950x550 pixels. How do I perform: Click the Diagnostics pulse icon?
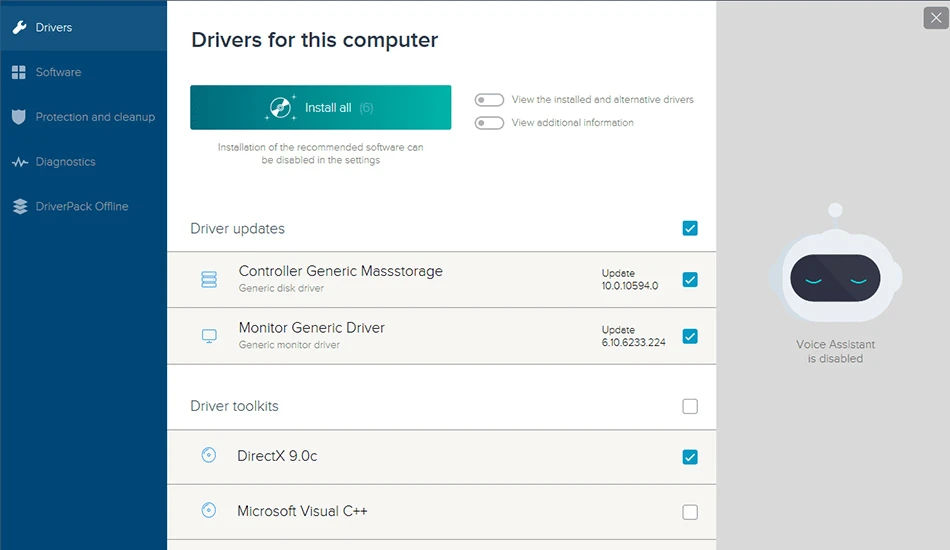tap(19, 162)
